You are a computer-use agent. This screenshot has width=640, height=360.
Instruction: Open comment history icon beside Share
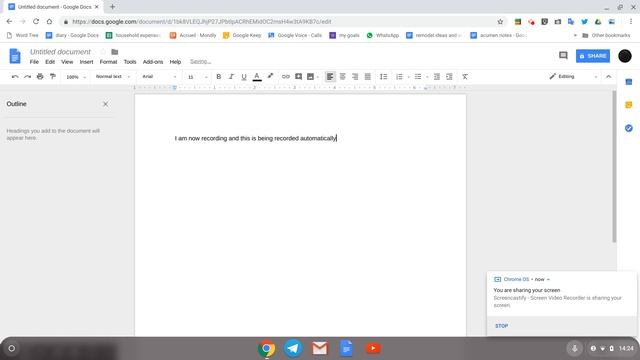pyautogui.click(x=563, y=56)
